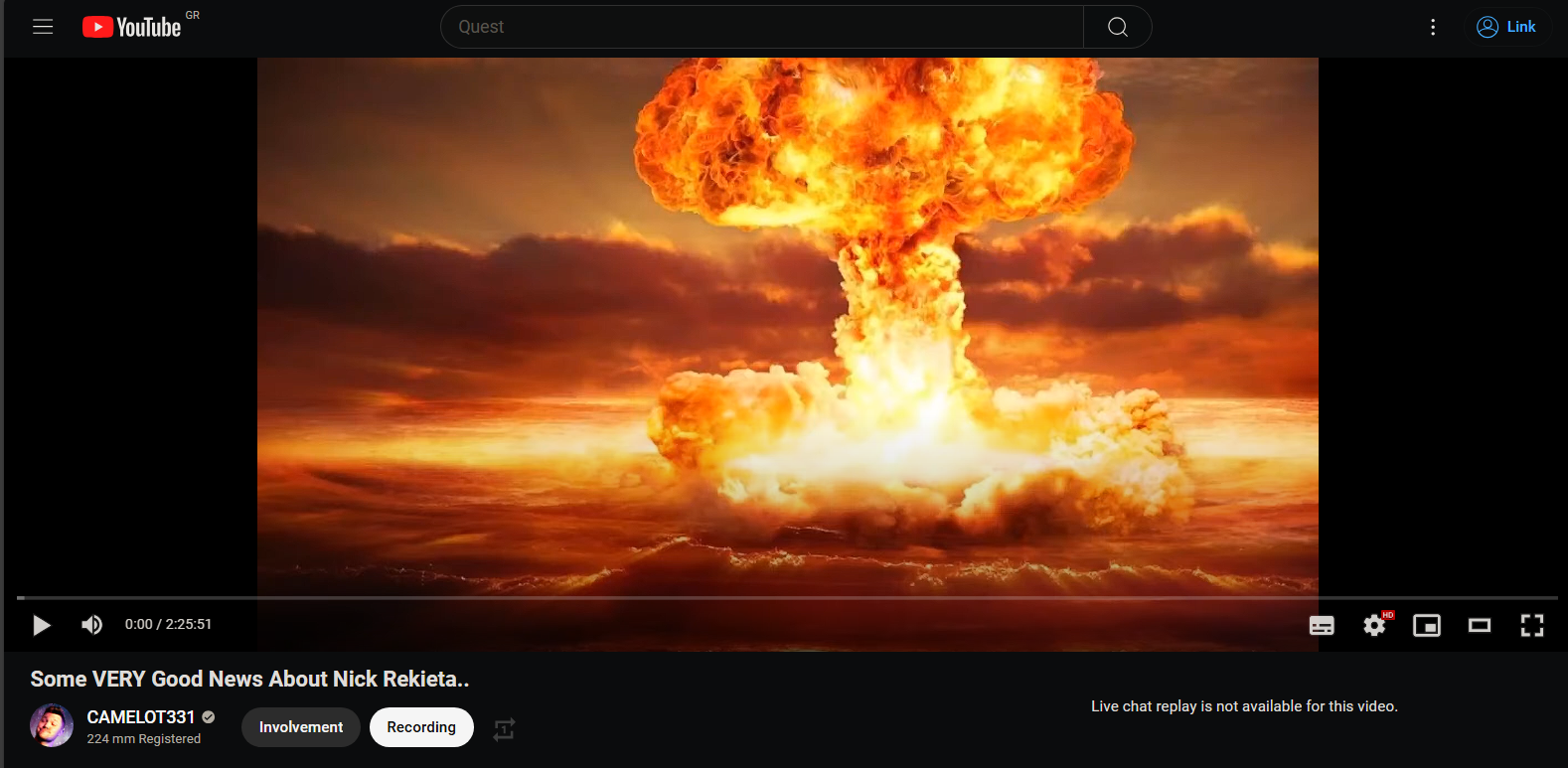This screenshot has width=1568, height=768.
Task: Click the magnifier search button
Action: (1118, 27)
